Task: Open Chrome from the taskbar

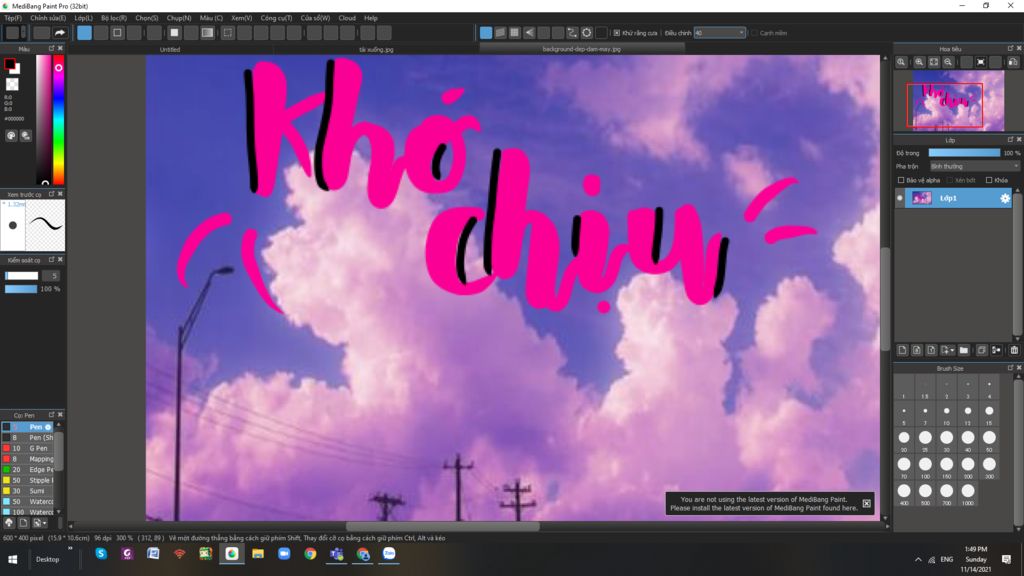Action: click(x=310, y=554)
